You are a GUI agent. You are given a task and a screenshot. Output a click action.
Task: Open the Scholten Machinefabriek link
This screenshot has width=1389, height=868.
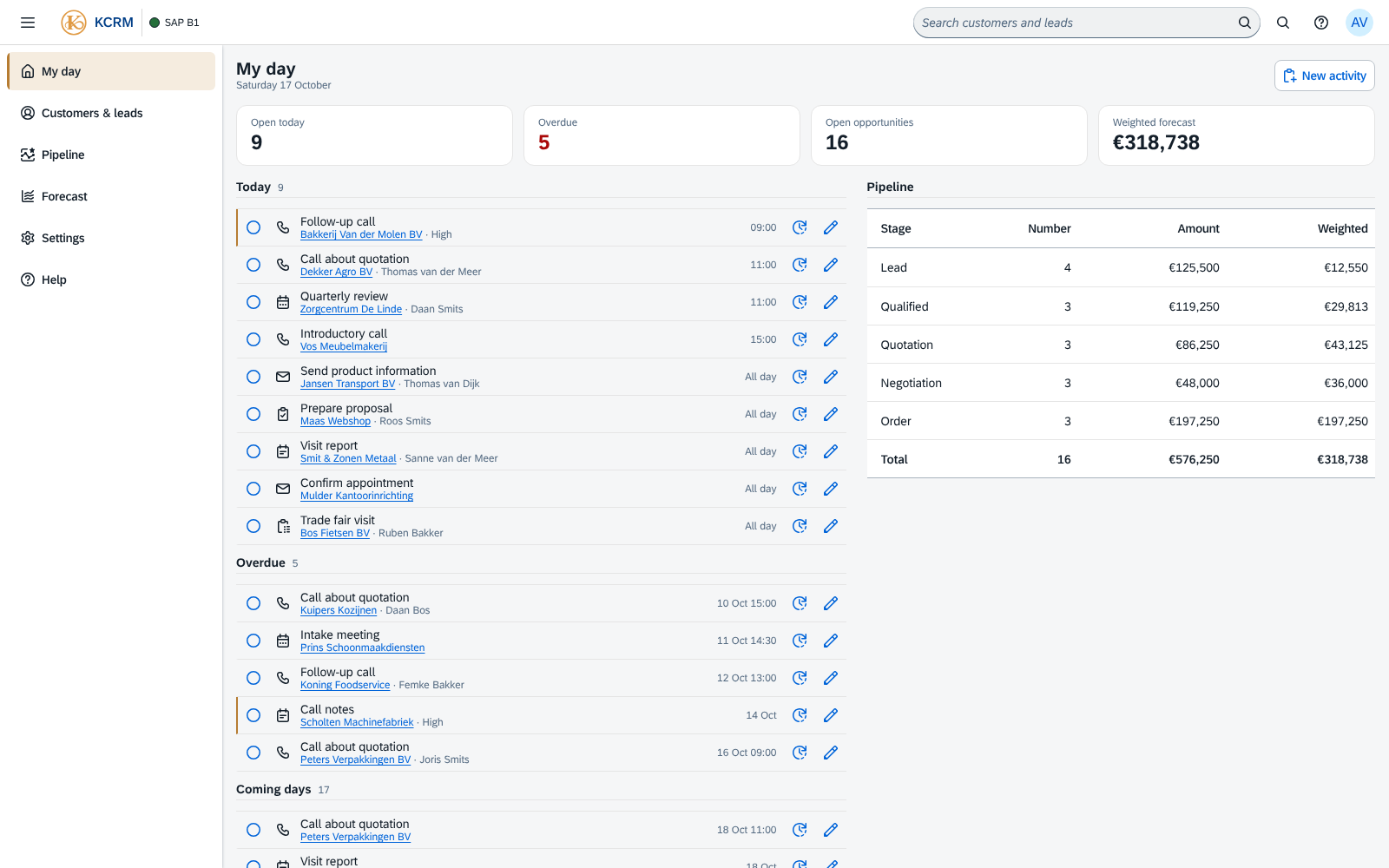click(x=357, y=722)
